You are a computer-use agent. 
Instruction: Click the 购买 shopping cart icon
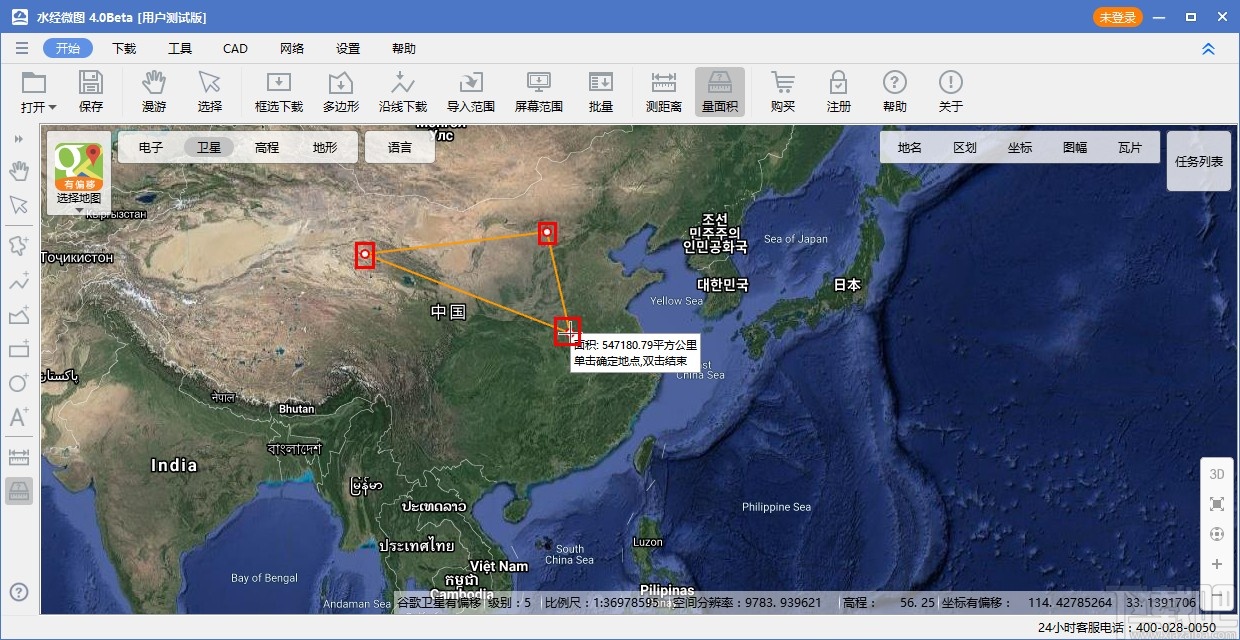(x=783, y=92)
